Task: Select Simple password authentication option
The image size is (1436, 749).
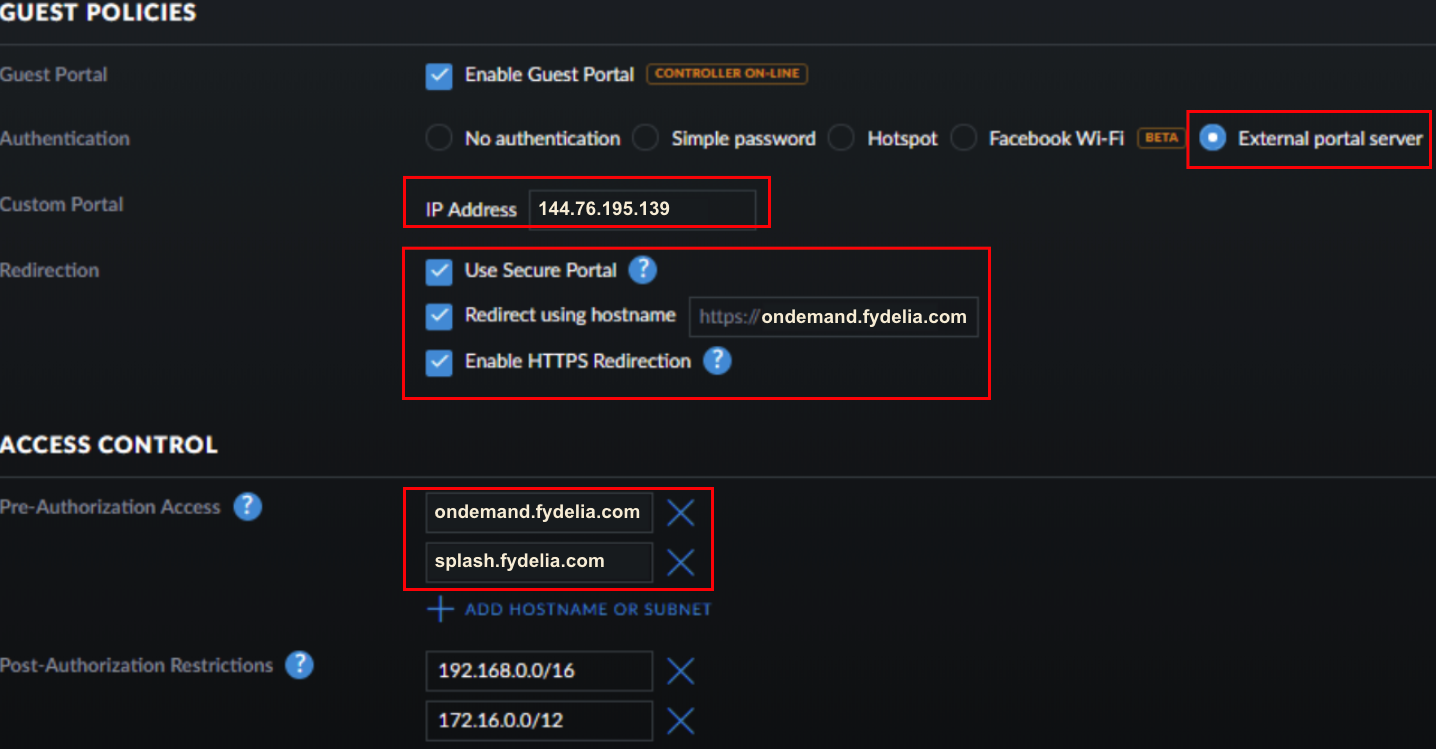Action: [645, 138]
